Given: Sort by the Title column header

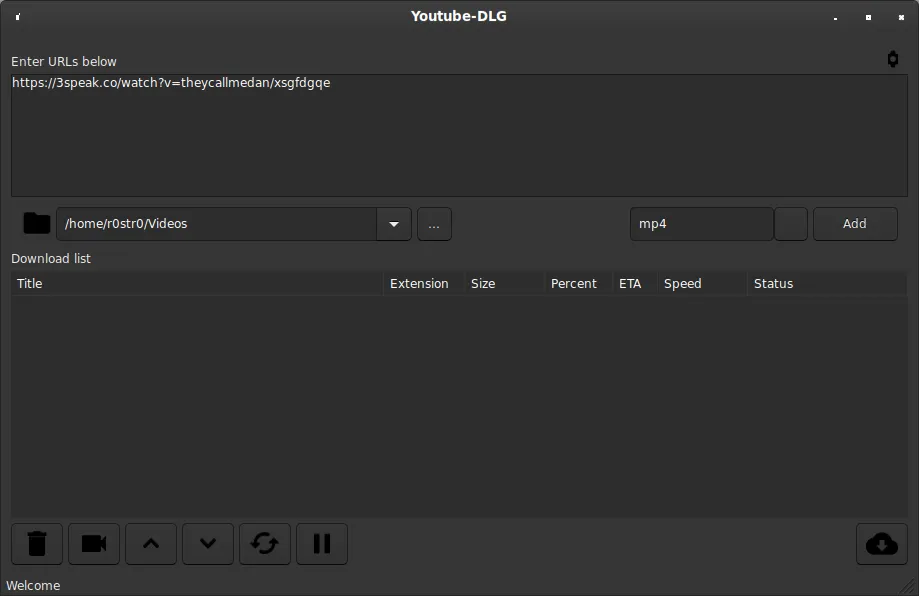Looking at the screenshot, I should tap(197, 284).
